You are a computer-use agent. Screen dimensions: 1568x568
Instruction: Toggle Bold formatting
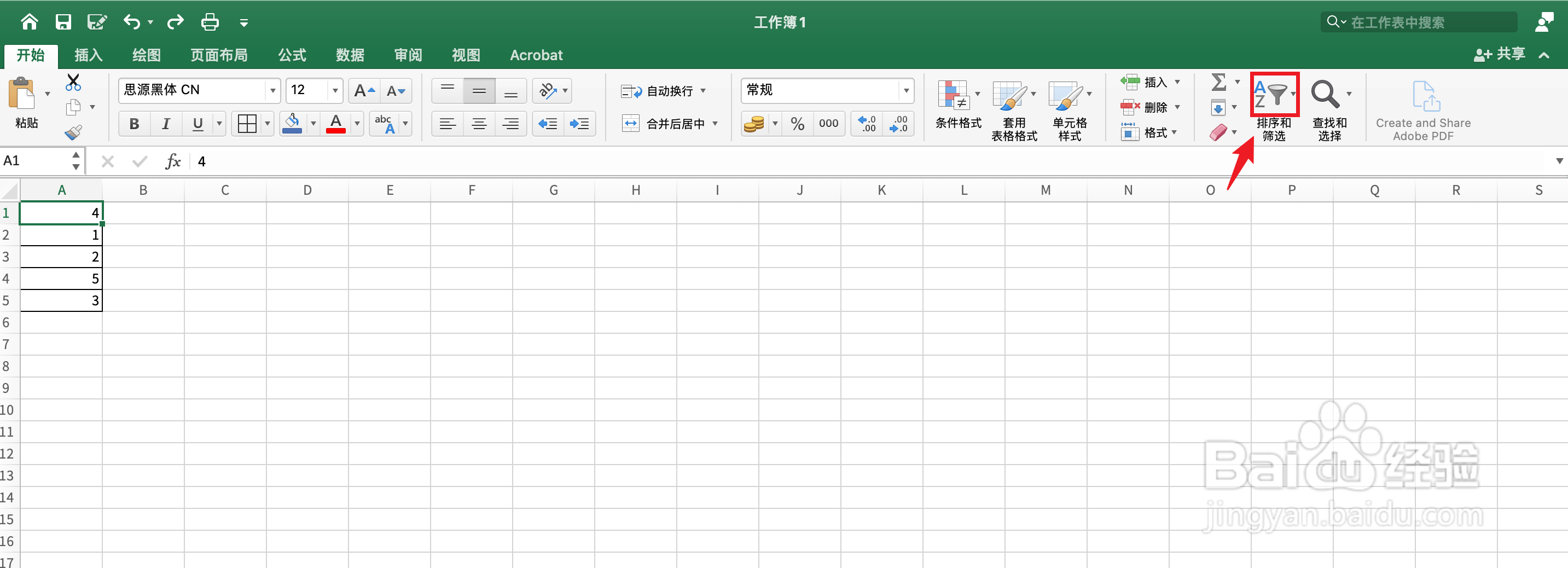coord(135,124)
